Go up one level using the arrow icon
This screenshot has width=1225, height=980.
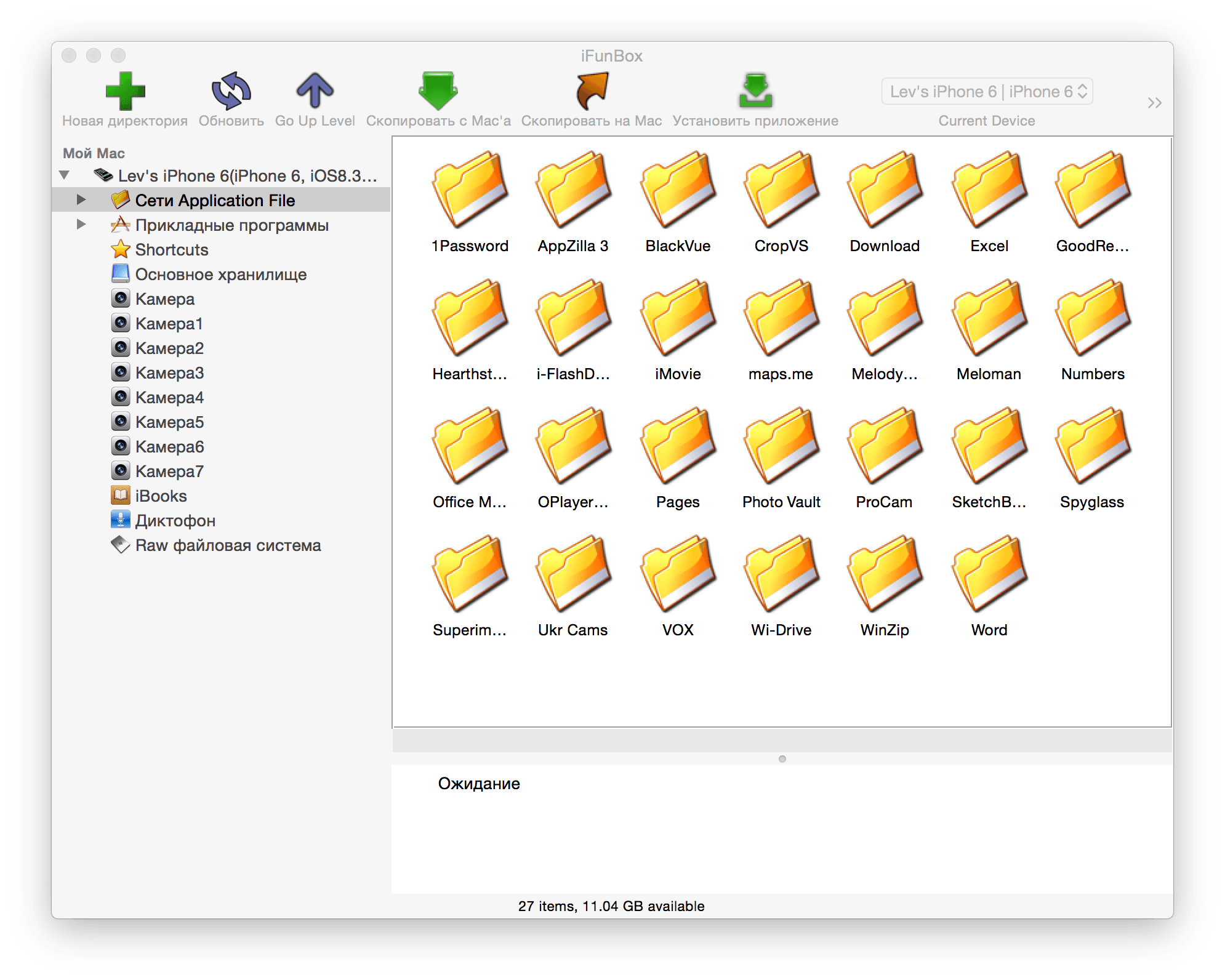[x=315, y=91]
